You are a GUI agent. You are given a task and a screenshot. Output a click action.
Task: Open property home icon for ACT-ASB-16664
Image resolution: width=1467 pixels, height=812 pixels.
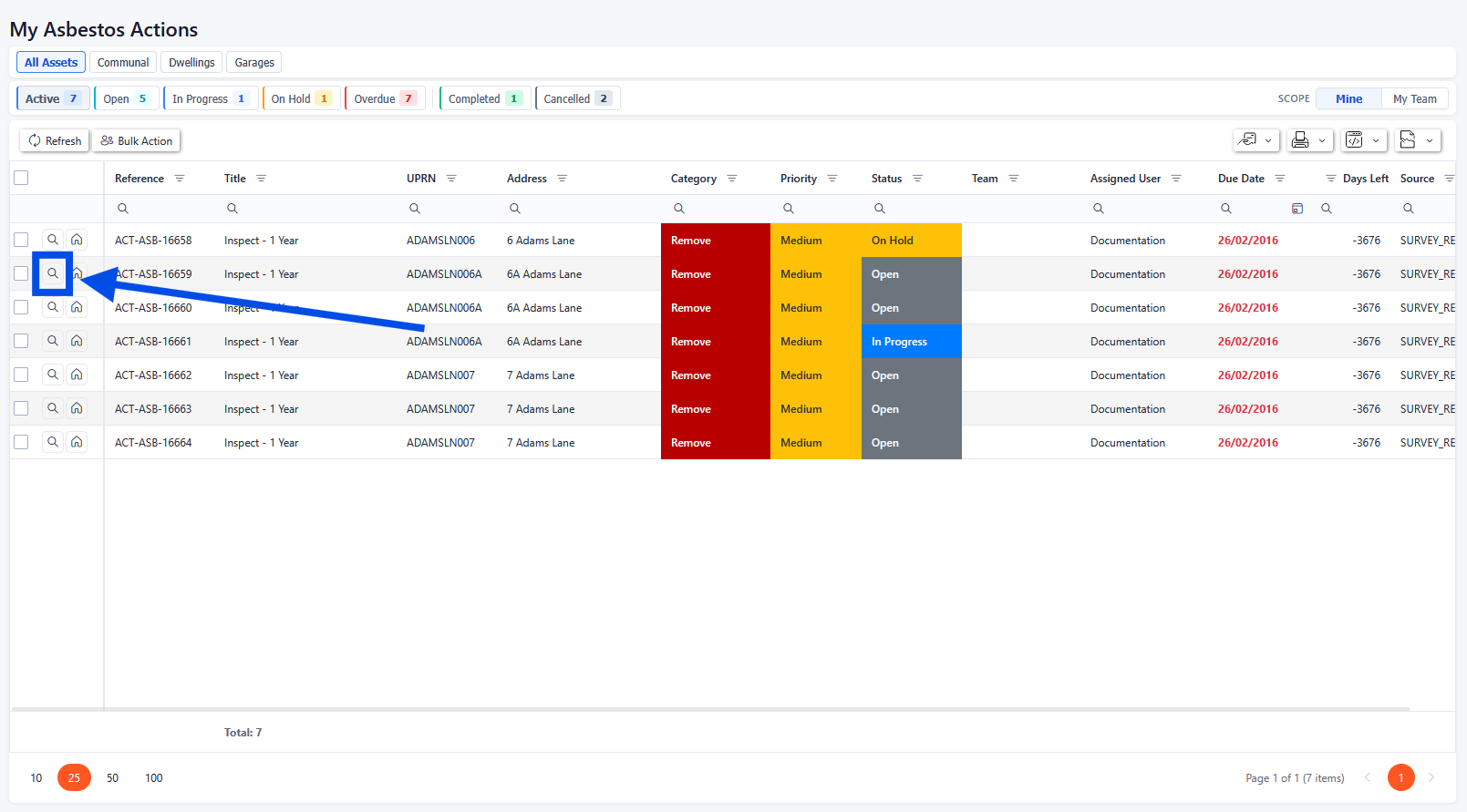click(77, 442)
